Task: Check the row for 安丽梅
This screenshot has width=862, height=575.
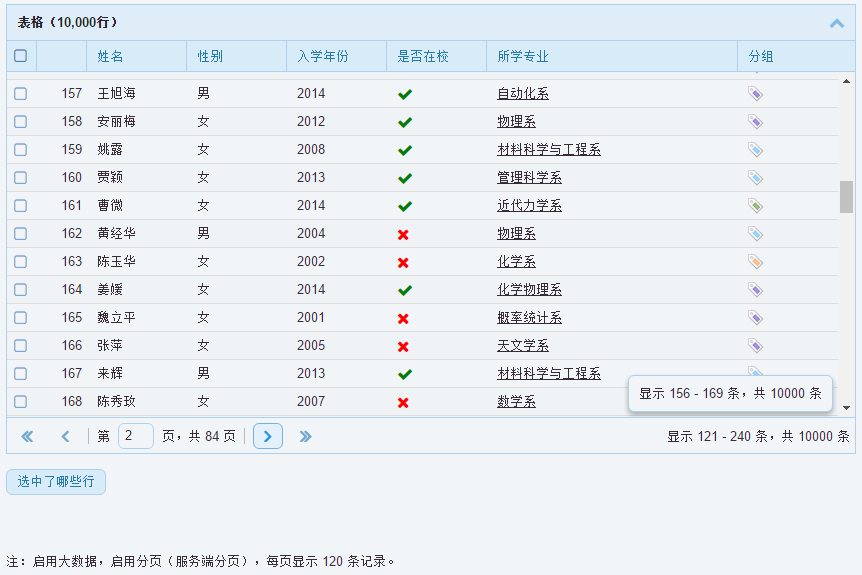Action: (20, 122)
